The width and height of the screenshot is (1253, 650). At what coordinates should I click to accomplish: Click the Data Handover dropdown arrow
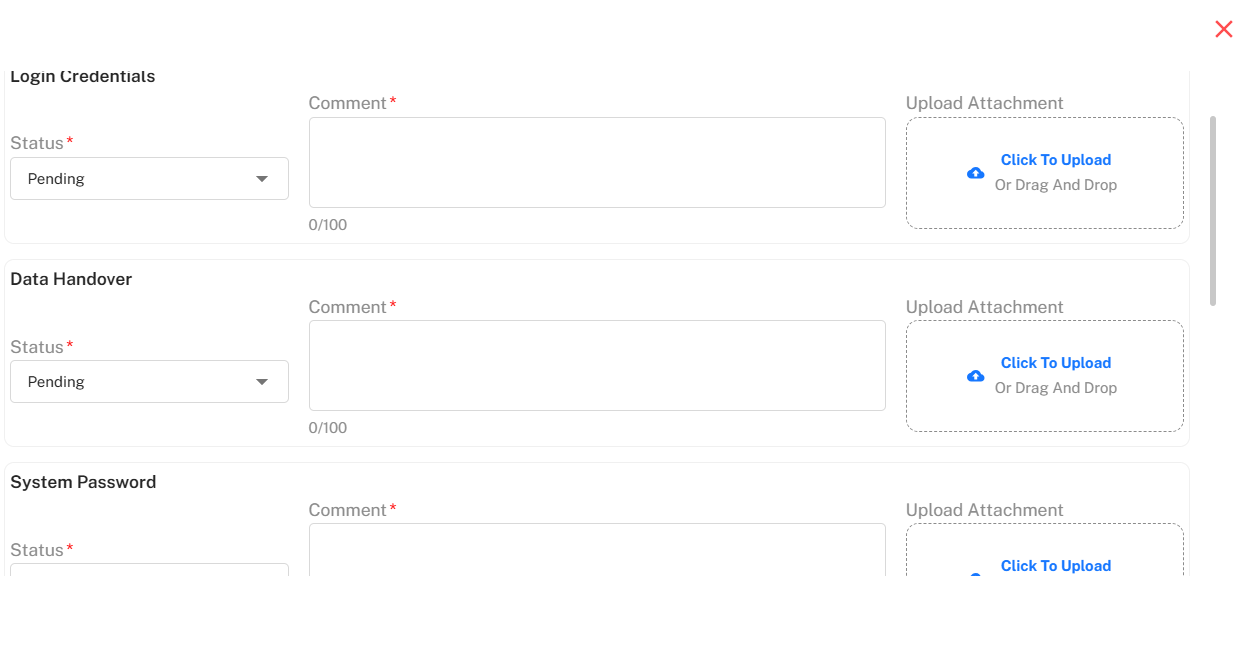pyautogui.click(x=262, y=382)
